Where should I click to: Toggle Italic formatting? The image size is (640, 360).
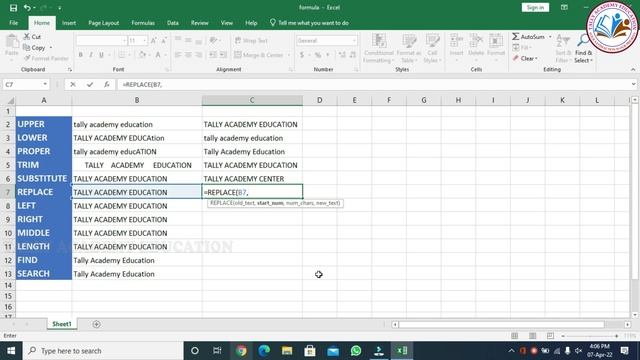tap(91, 55)
